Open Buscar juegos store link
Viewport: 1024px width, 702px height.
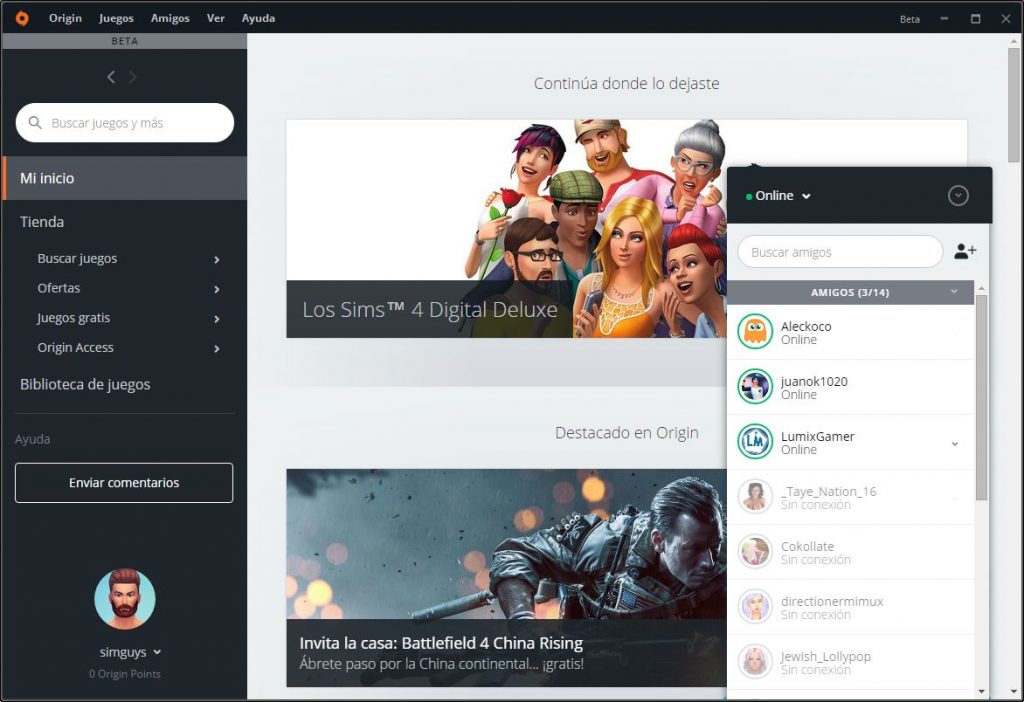pyautogui.click(x=77, y=259)
